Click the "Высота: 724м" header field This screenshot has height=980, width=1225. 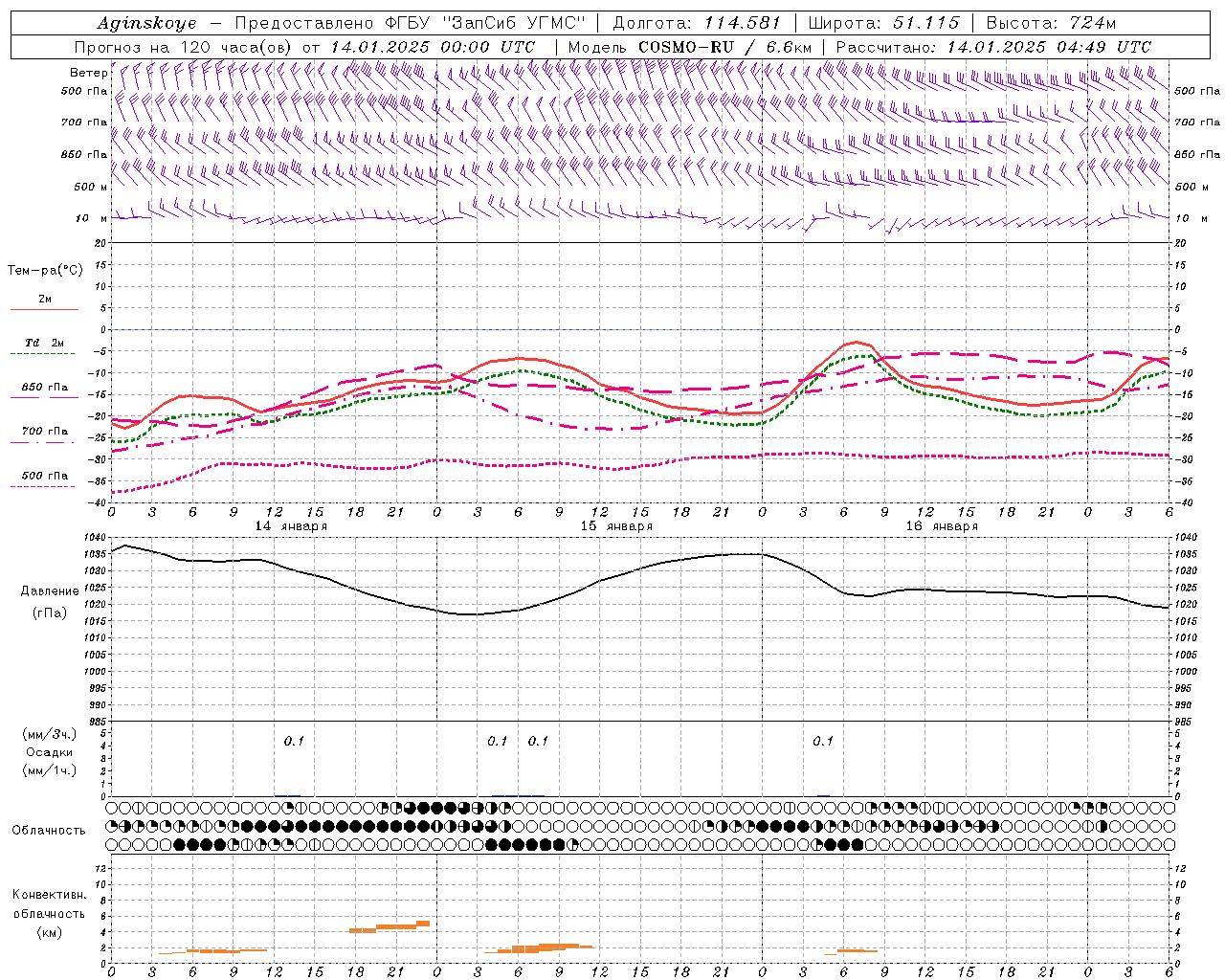click(1051, 23)
